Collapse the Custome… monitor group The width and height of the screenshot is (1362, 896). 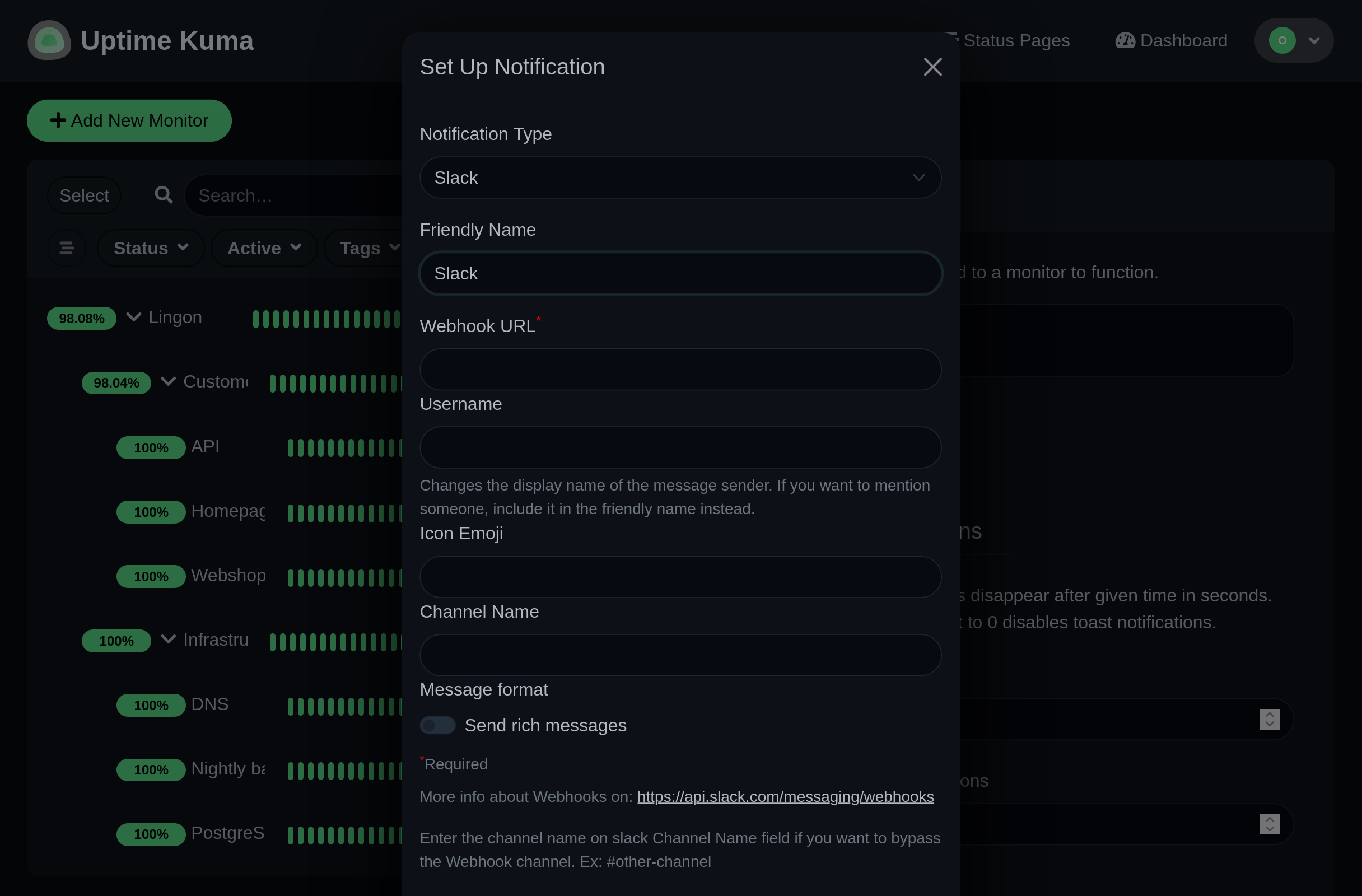[167, 381]
